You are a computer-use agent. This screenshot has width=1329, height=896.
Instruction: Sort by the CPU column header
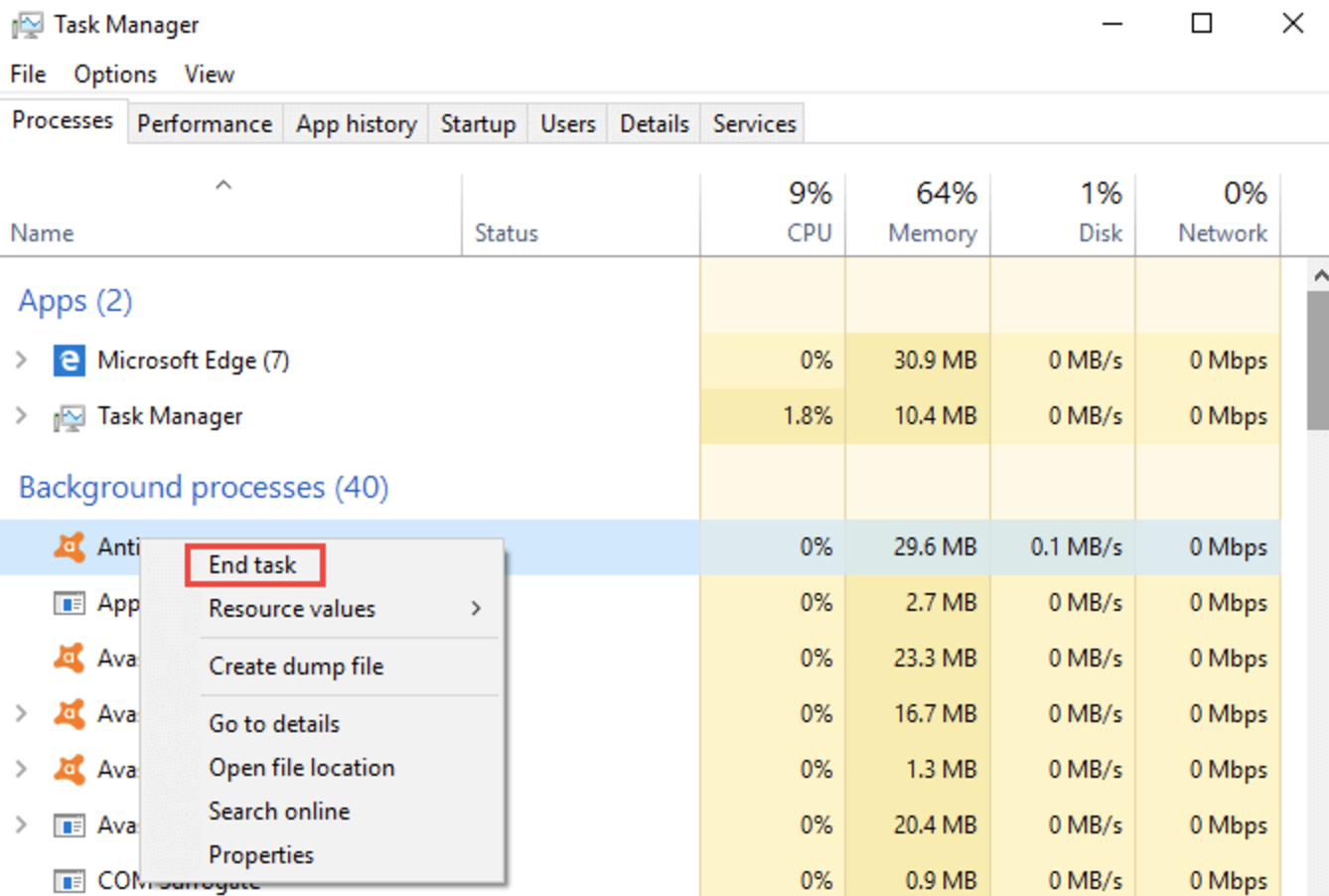coord(809,232)
